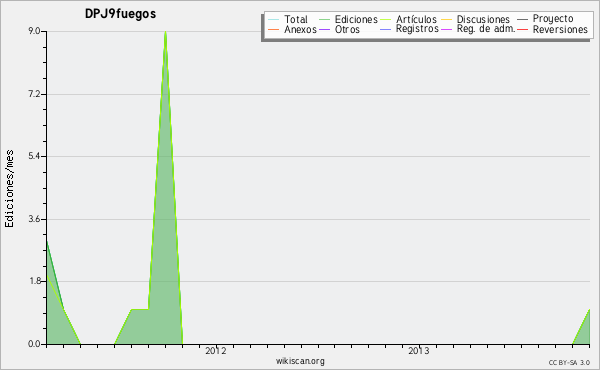Click the 5.4 y-axis label
The image size is (600, 370).
coord(34,156)
